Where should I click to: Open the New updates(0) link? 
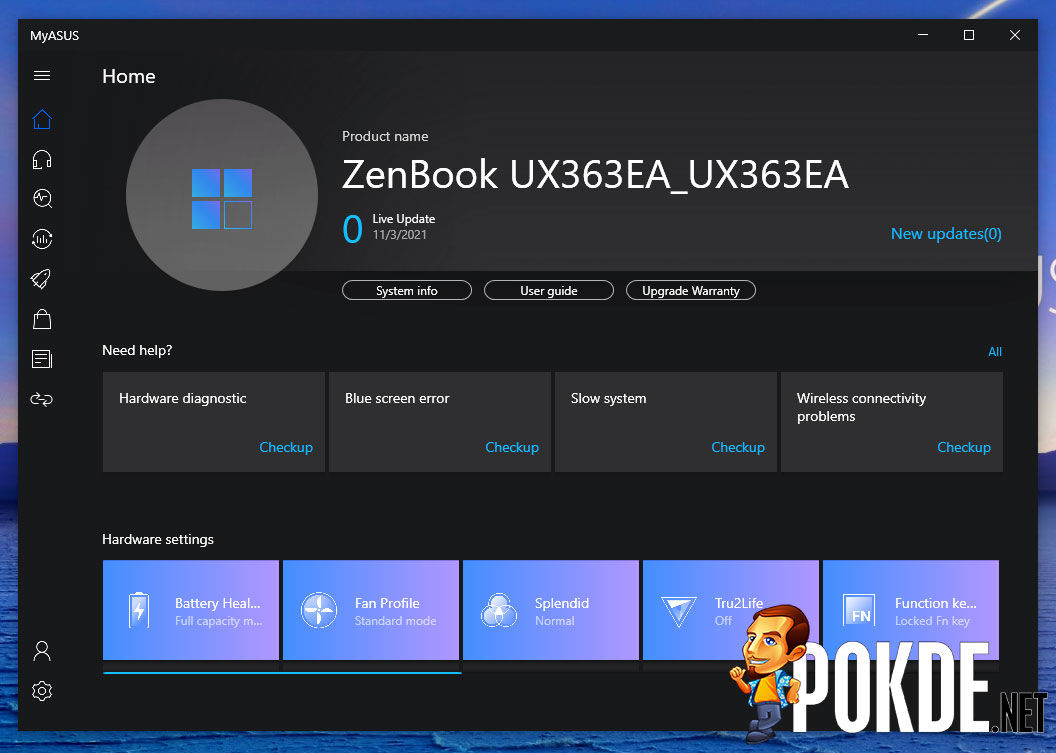click(x=946, y=234)
